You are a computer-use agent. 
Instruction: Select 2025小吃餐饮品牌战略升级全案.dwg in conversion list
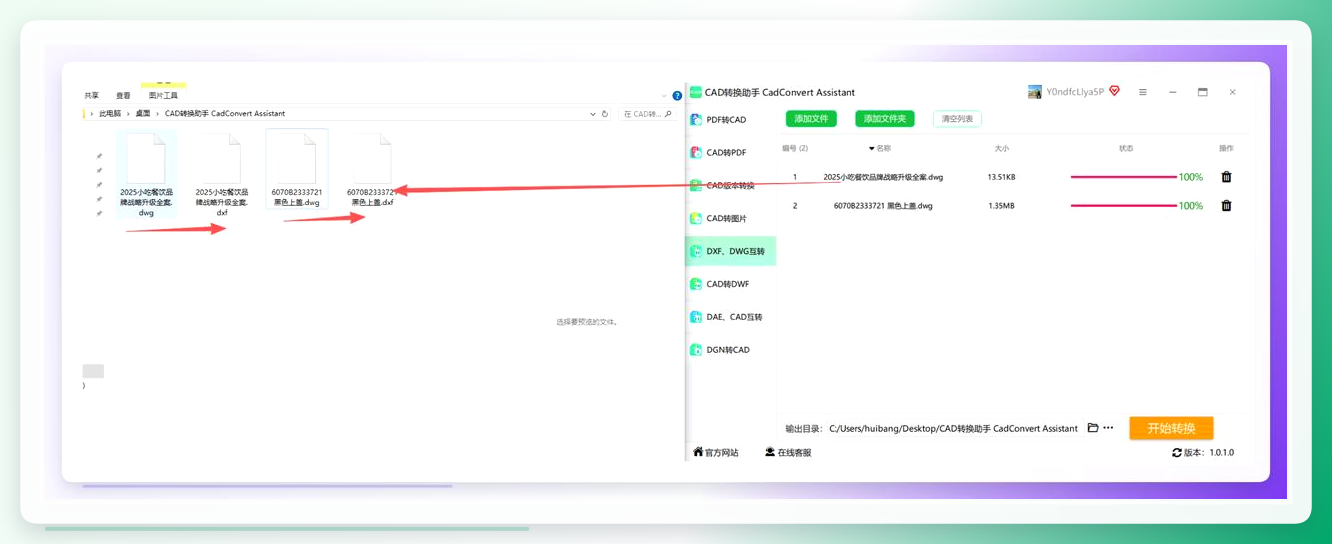pos(883,177)
